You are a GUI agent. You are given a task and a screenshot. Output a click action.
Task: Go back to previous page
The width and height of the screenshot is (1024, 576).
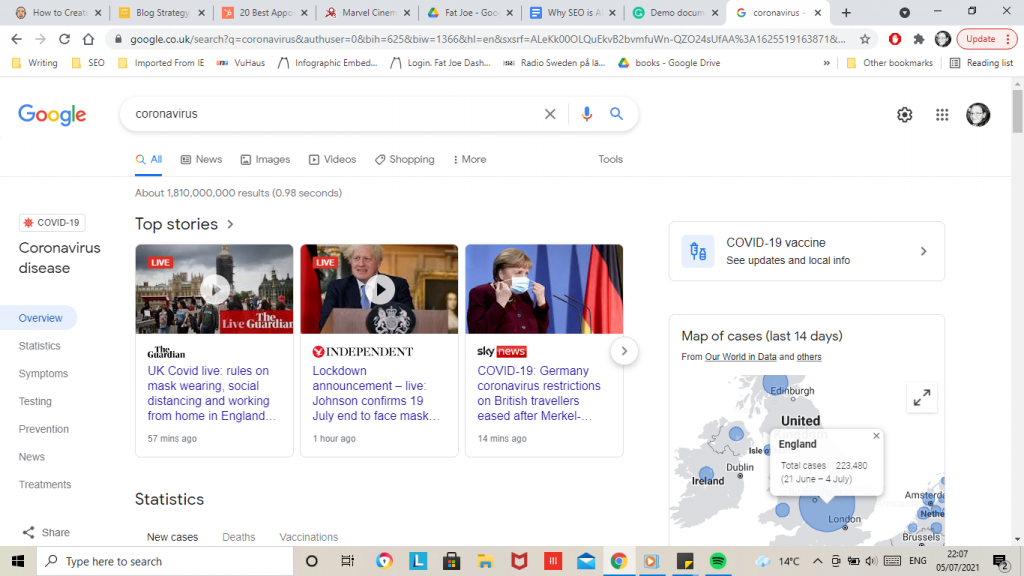click(16, 39)
